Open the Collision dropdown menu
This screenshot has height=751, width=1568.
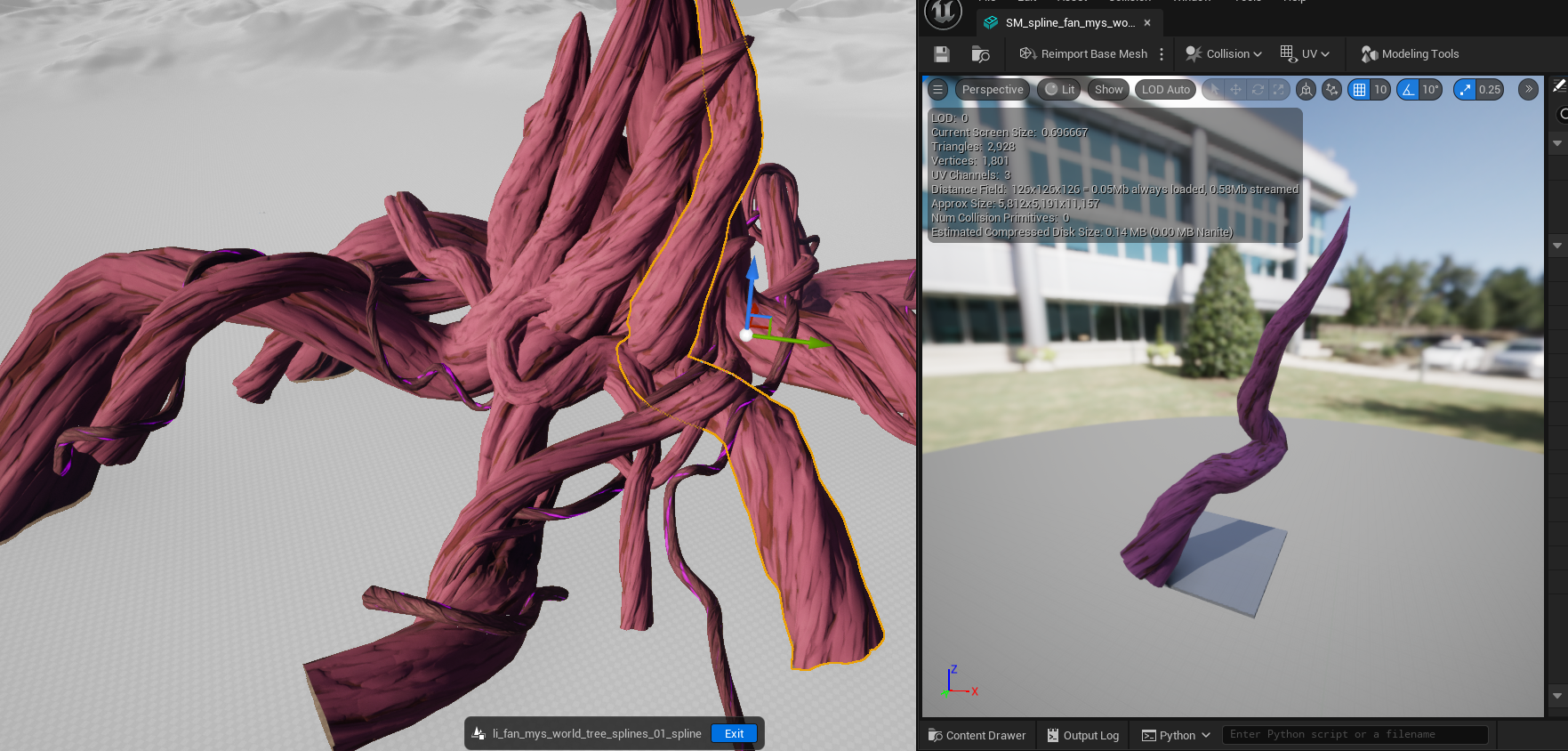click(1224, 54)
